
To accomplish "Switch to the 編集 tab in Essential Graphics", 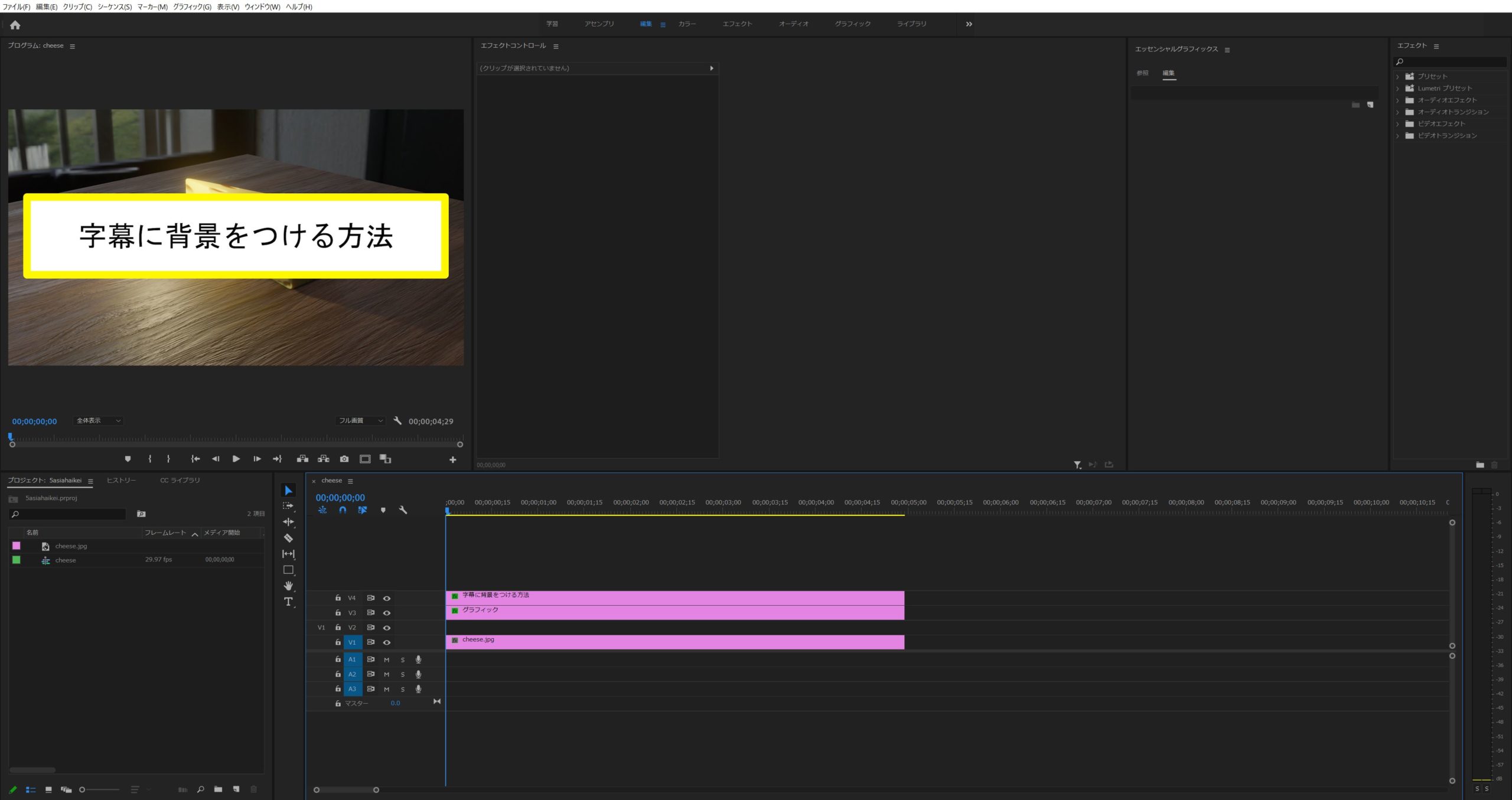I will 1170,73.
